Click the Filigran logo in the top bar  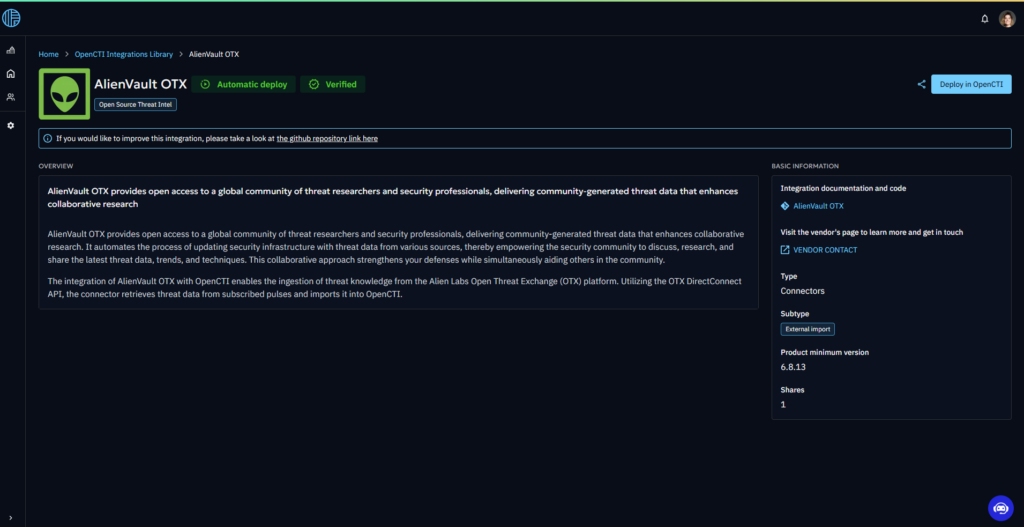coord(12,18)
